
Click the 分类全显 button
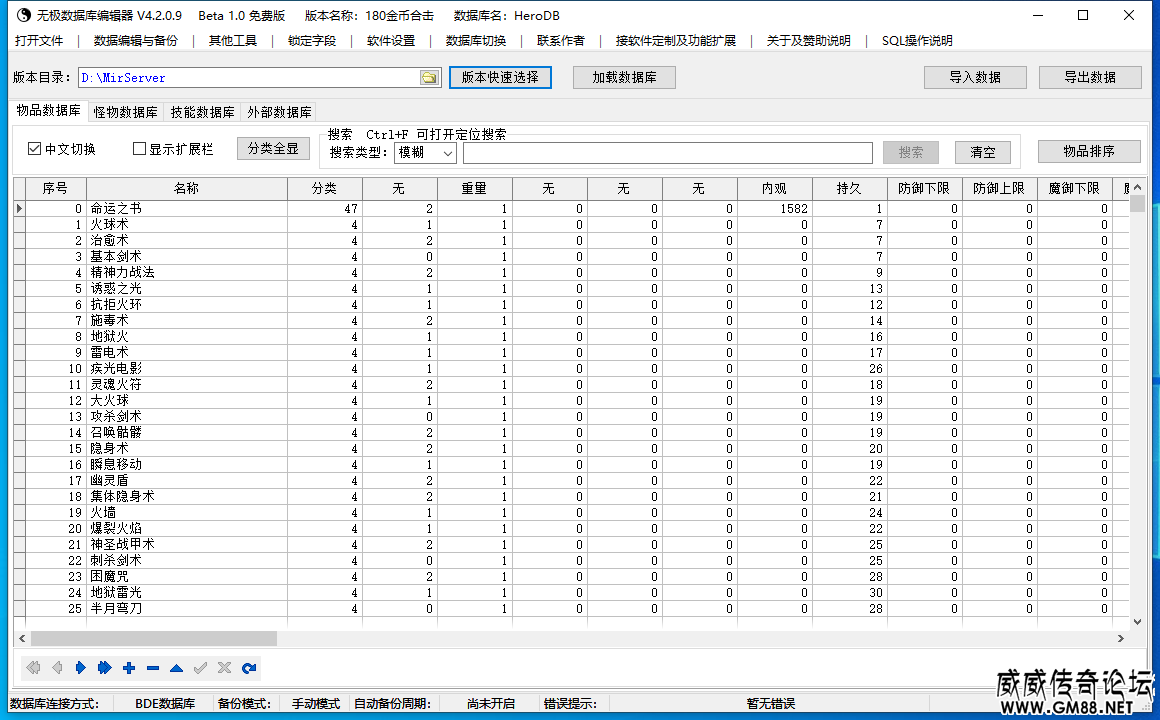click(273, 148)
